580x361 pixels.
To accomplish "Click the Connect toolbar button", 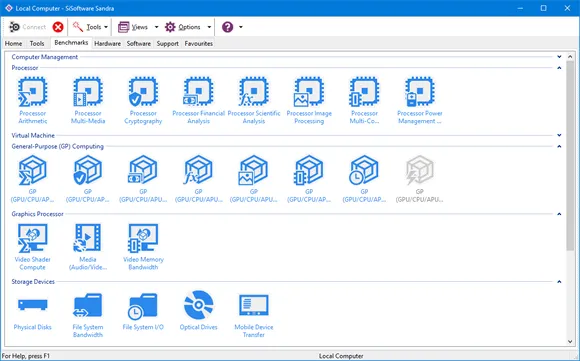I will tap(27, 27).
